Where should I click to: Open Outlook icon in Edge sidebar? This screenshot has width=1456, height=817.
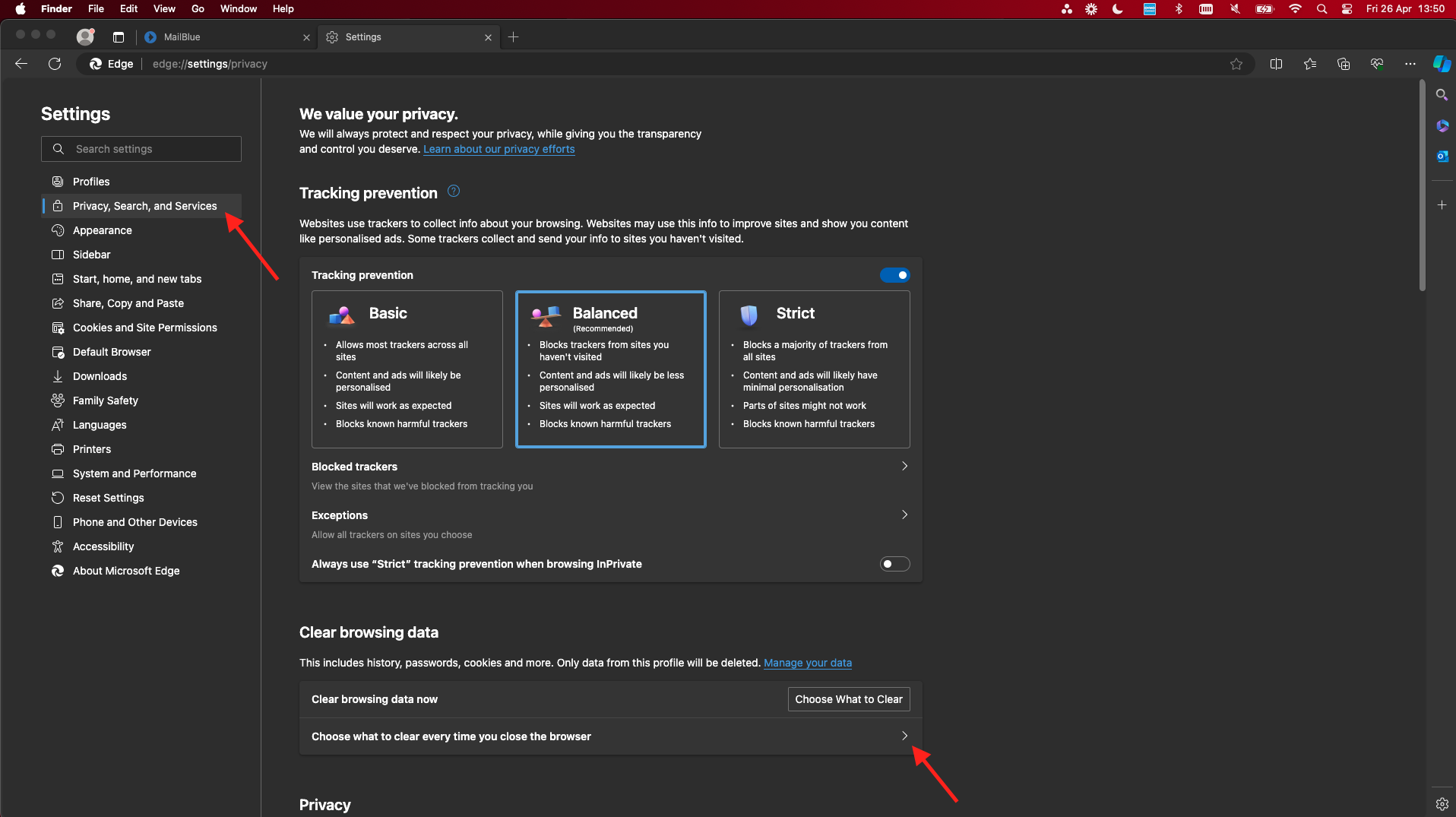pos(1442,156)
